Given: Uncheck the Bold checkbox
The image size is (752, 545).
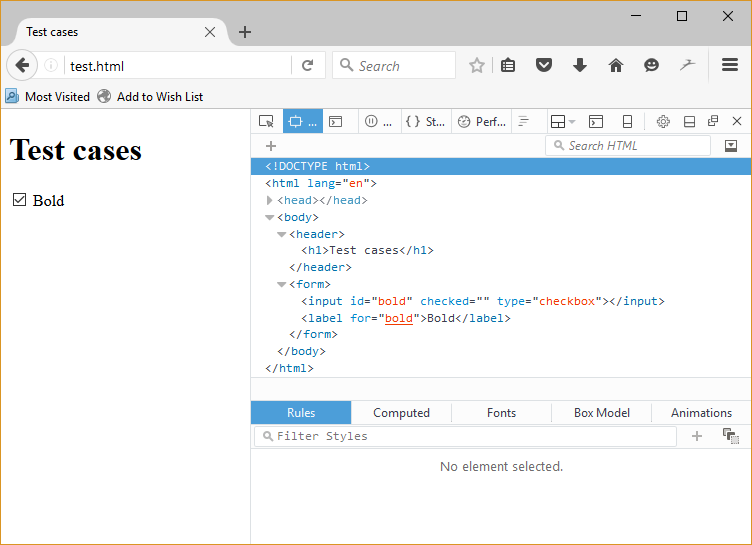Looking at the screenshot, I should click(19, 200).
